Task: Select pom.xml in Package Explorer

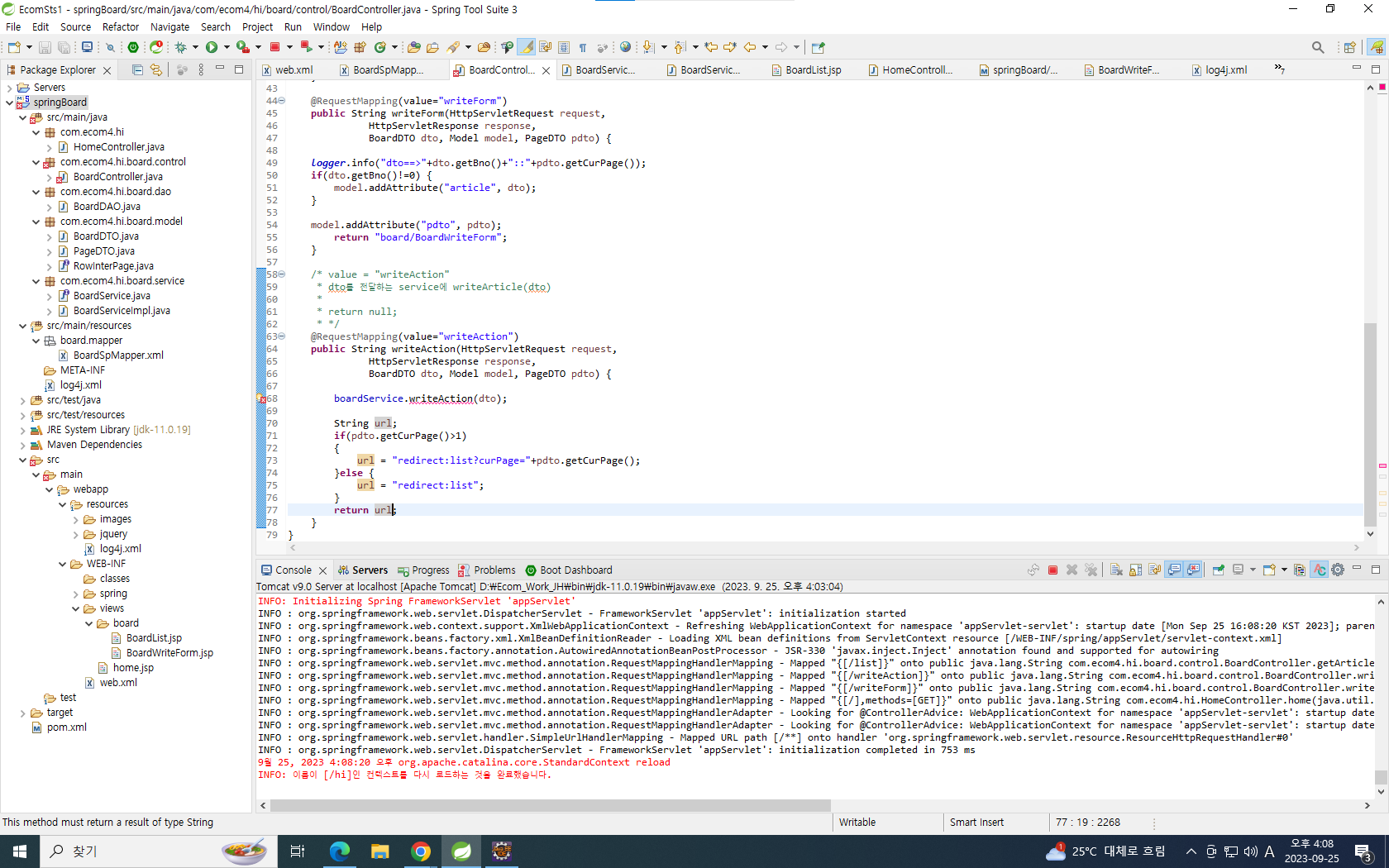Action: coord(66,727)
